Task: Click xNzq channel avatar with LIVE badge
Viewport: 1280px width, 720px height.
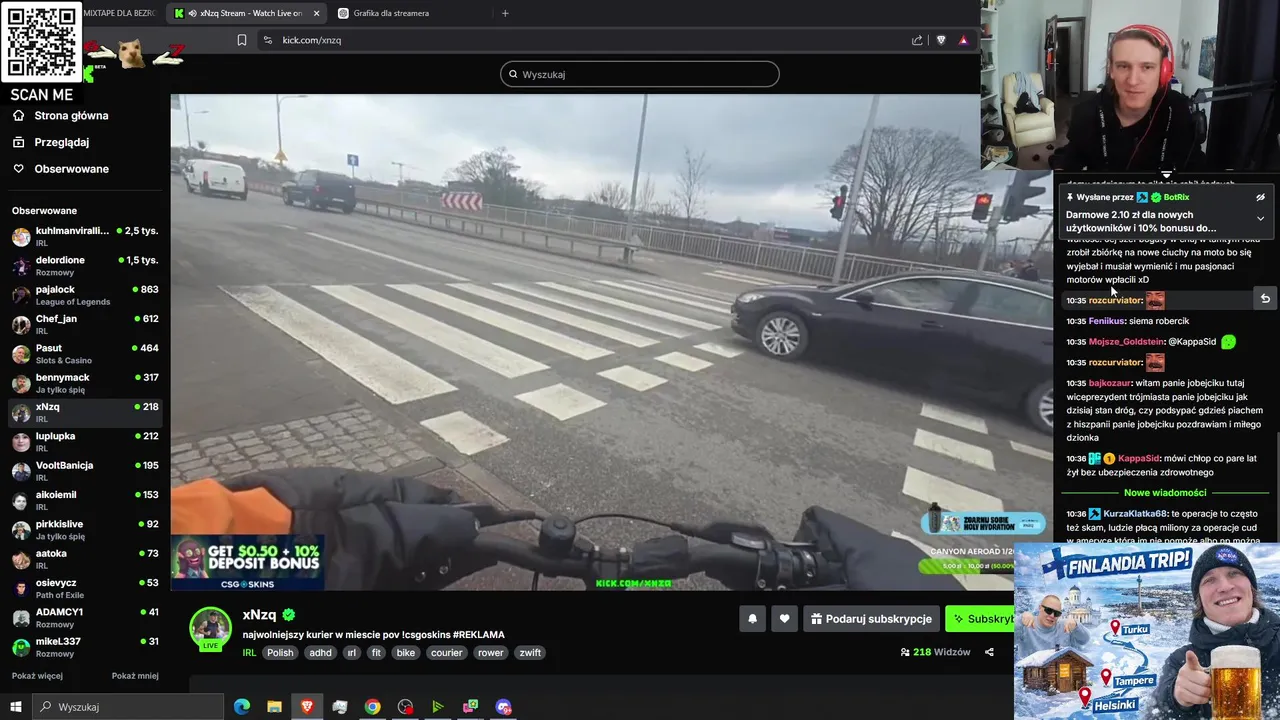Action: (211, 629)
